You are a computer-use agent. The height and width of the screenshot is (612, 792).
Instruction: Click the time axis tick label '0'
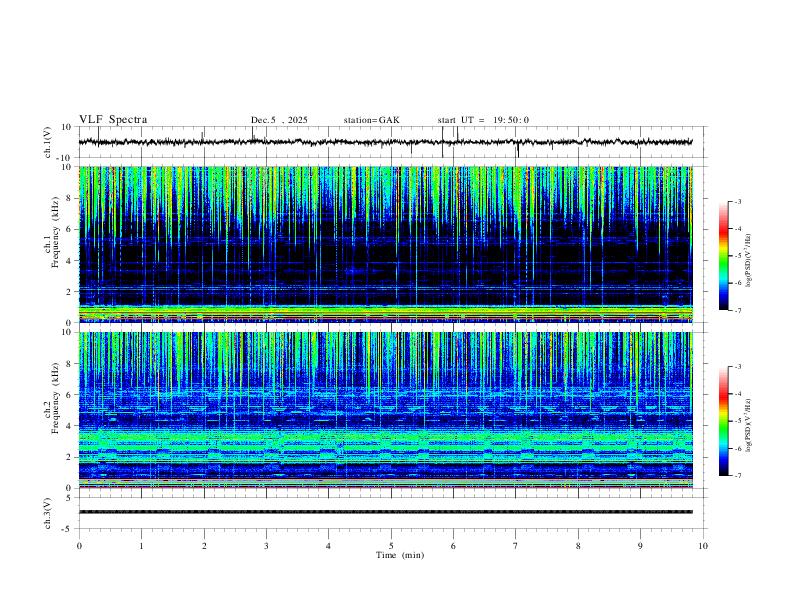(79, 546)
